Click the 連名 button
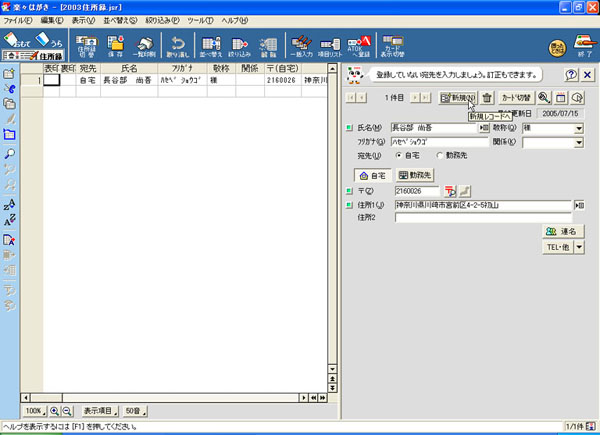The image size is (600, 435). pyautogui.click(x=563, y=231)
